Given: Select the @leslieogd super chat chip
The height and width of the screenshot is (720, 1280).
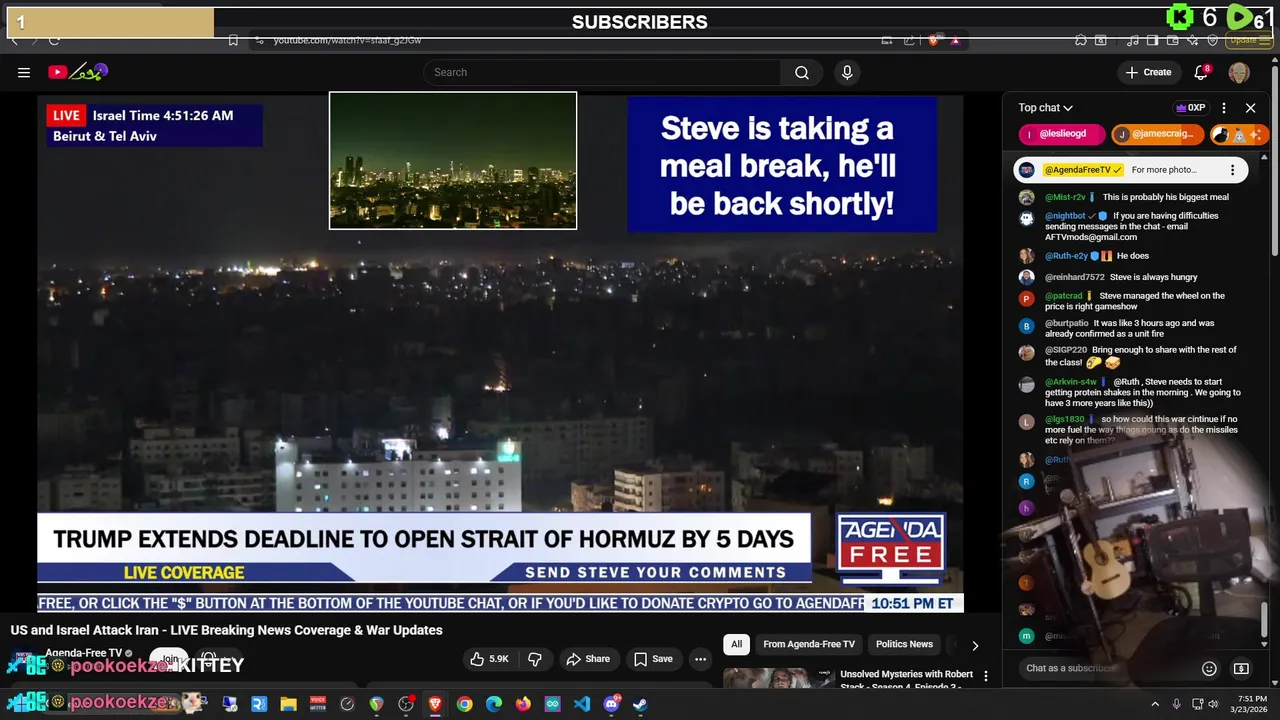Looking at the screenshot, I should (1062, 134).
